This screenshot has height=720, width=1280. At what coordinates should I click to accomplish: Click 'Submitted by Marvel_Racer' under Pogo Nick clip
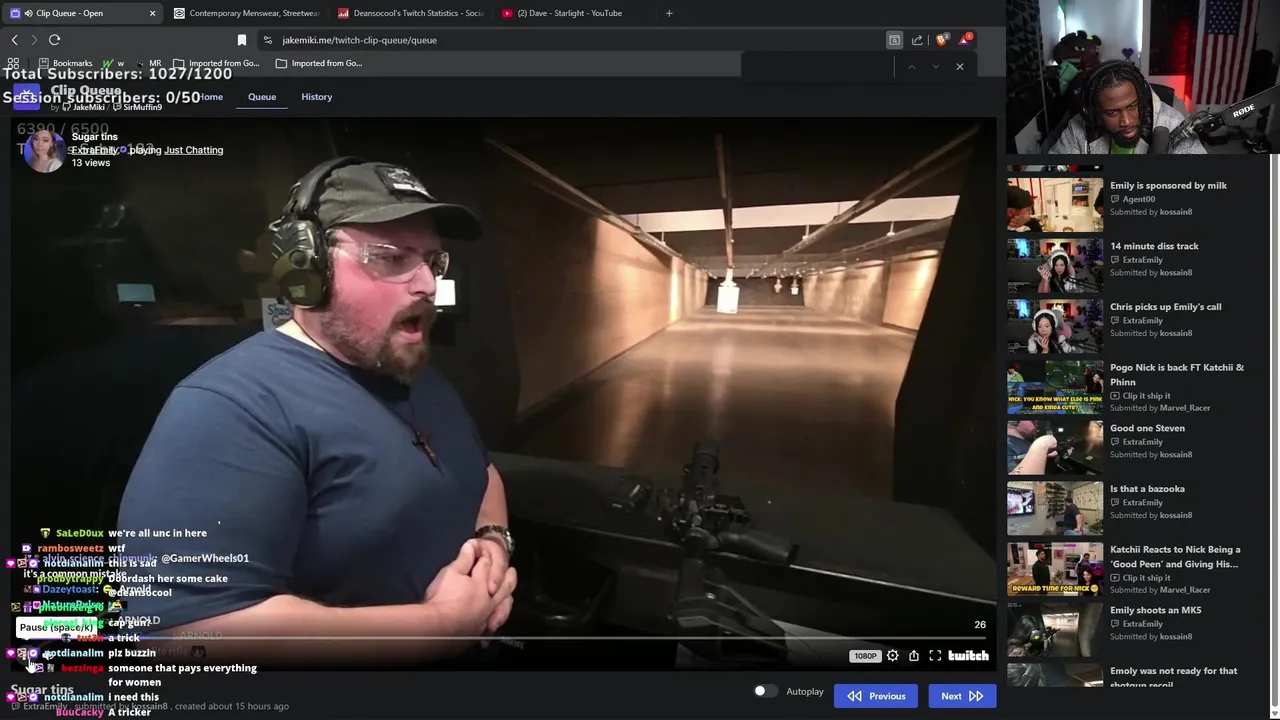(1160, 408)
